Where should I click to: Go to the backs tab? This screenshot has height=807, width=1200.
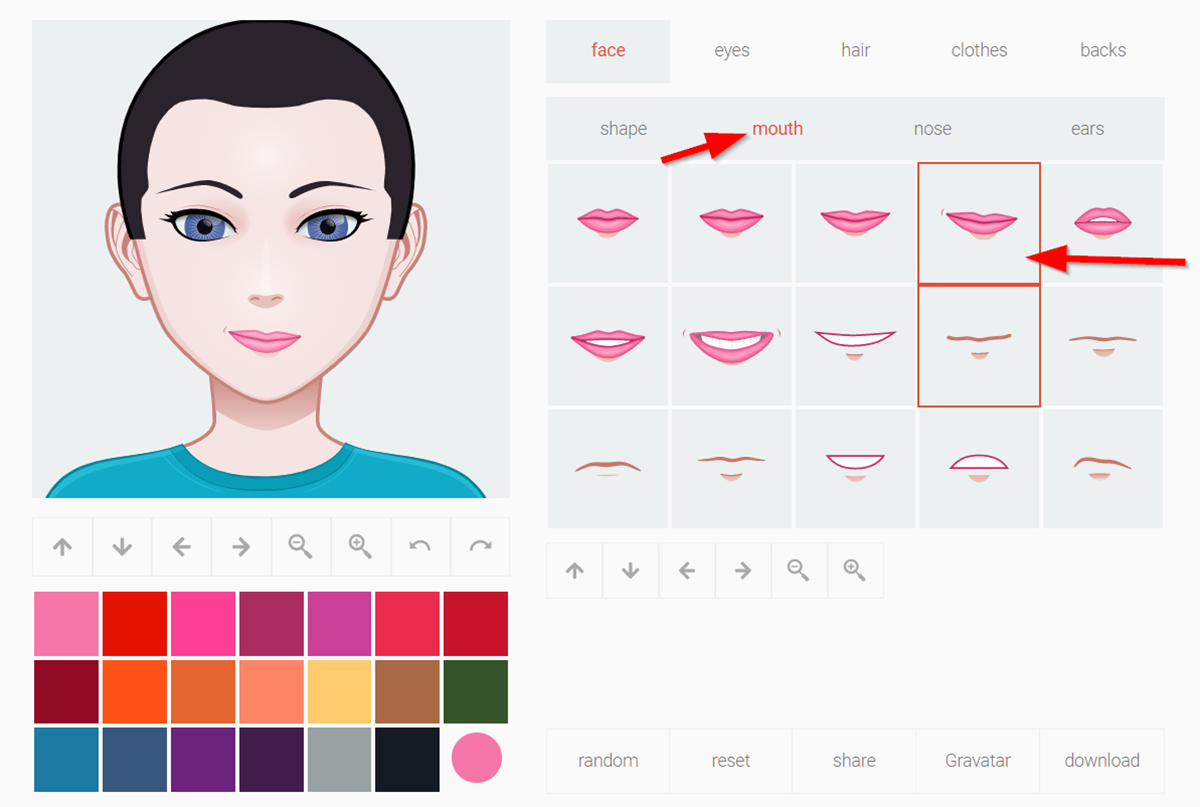1103,50
